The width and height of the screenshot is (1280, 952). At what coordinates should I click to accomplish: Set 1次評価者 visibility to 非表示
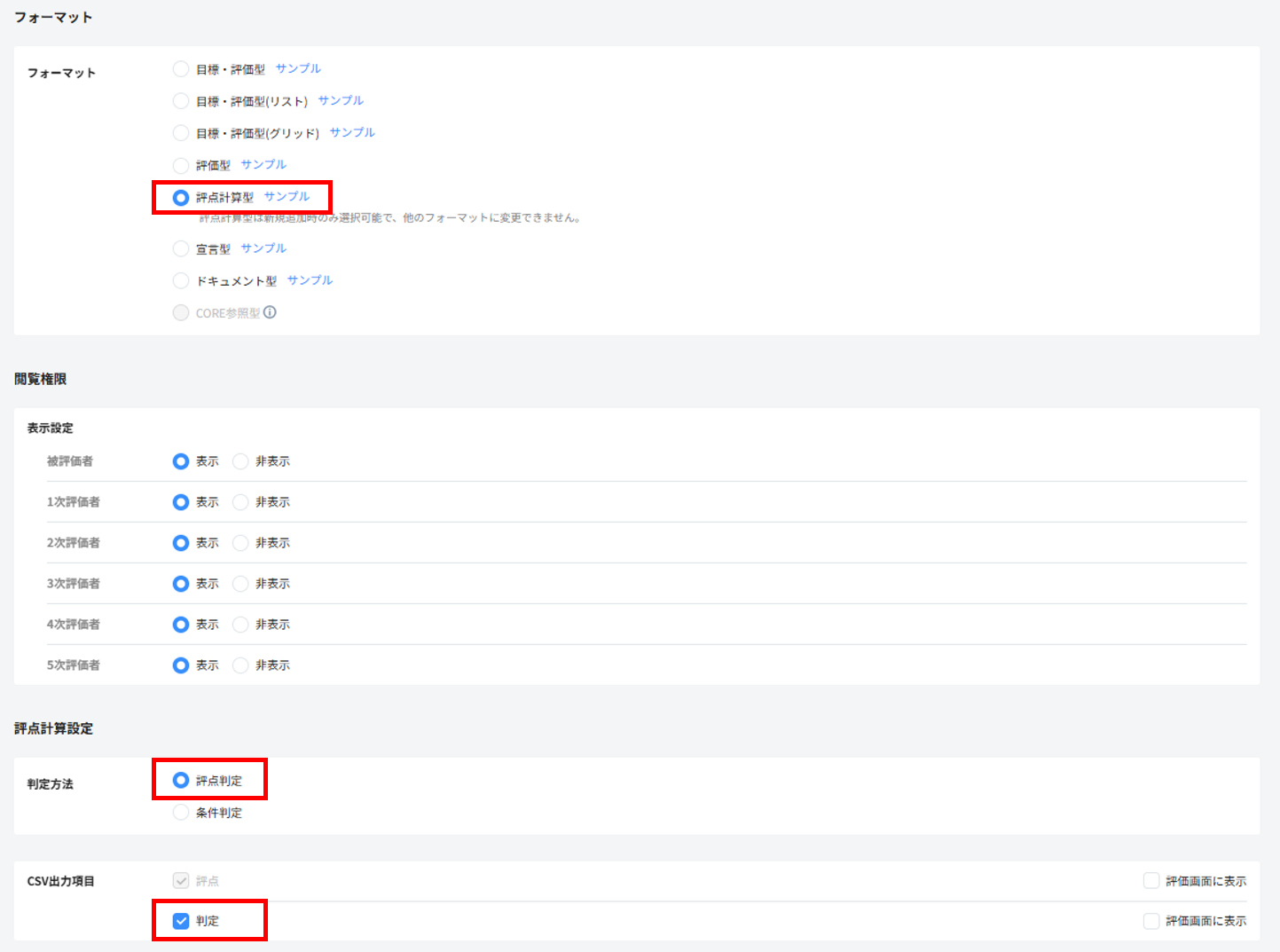(240, 502)
